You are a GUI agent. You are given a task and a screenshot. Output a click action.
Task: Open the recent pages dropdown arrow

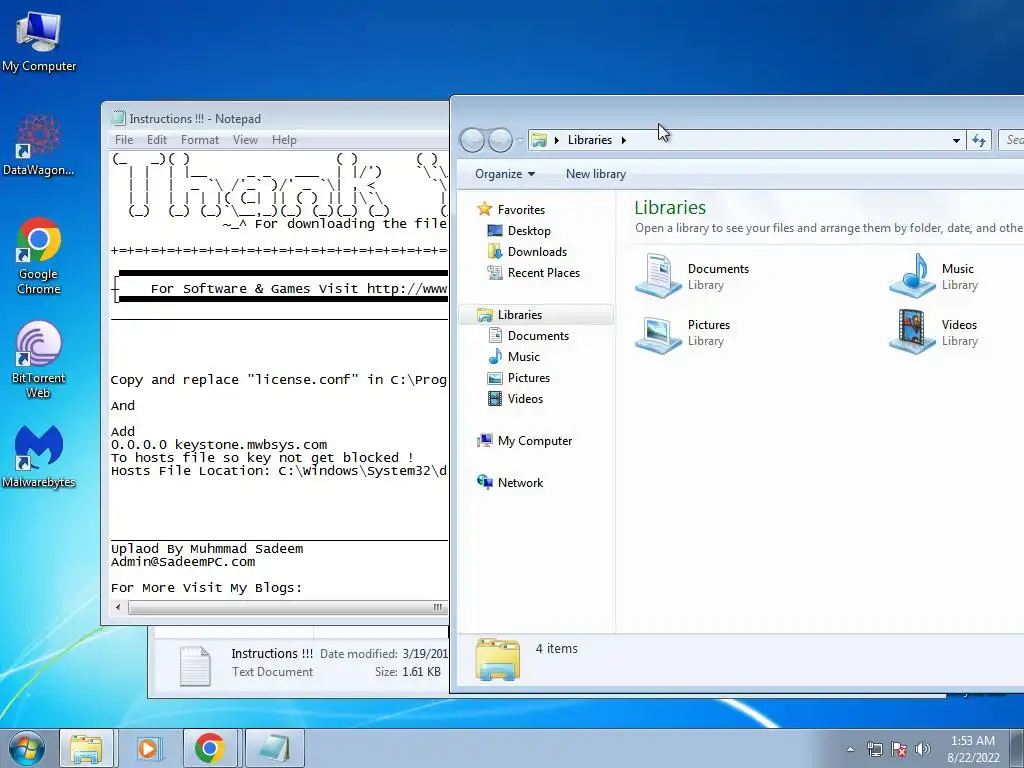click(x=520, y=140)
